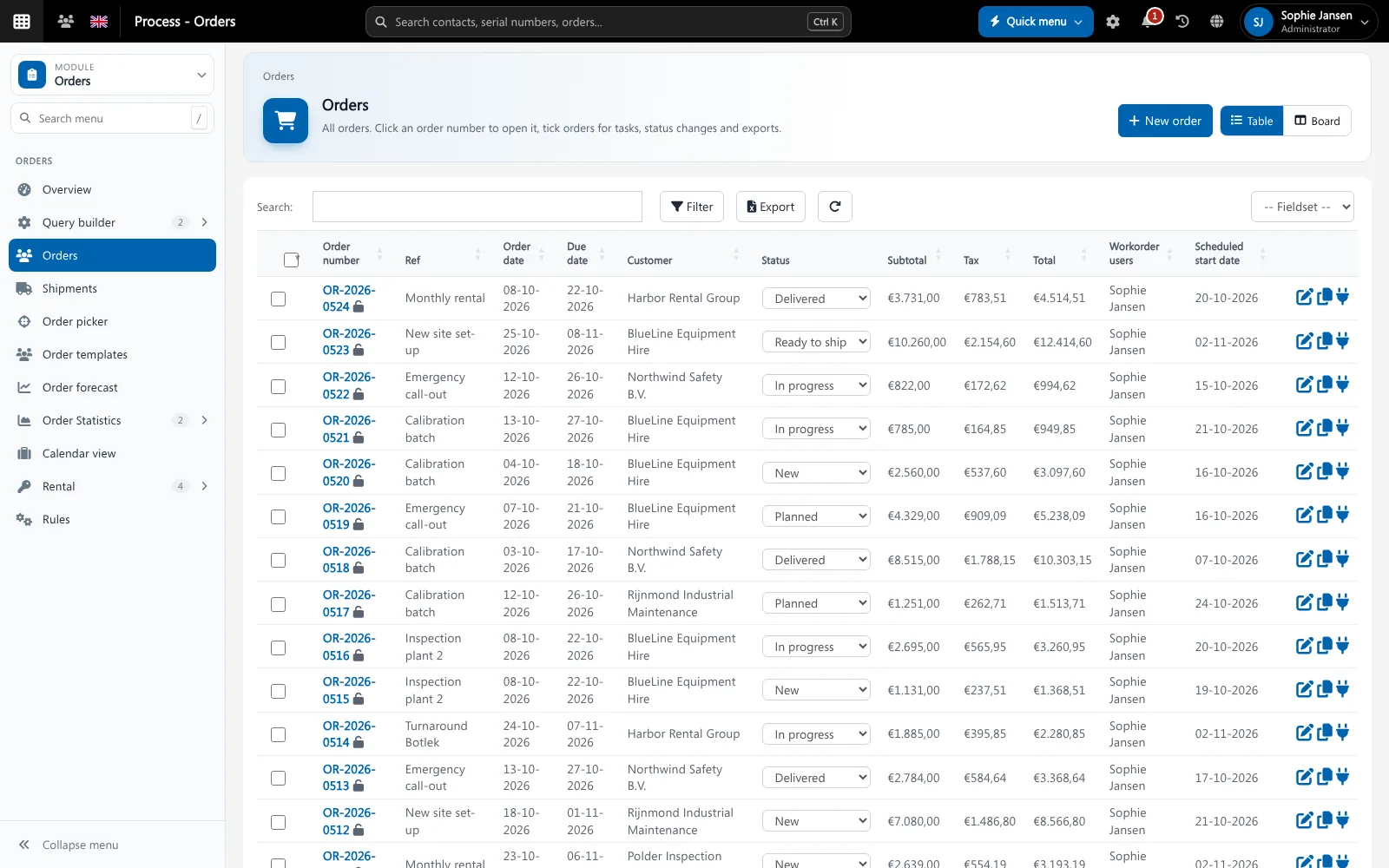Screen dimensions: 1389x868
Task: Create a New order
Action: coord(1165,121)
